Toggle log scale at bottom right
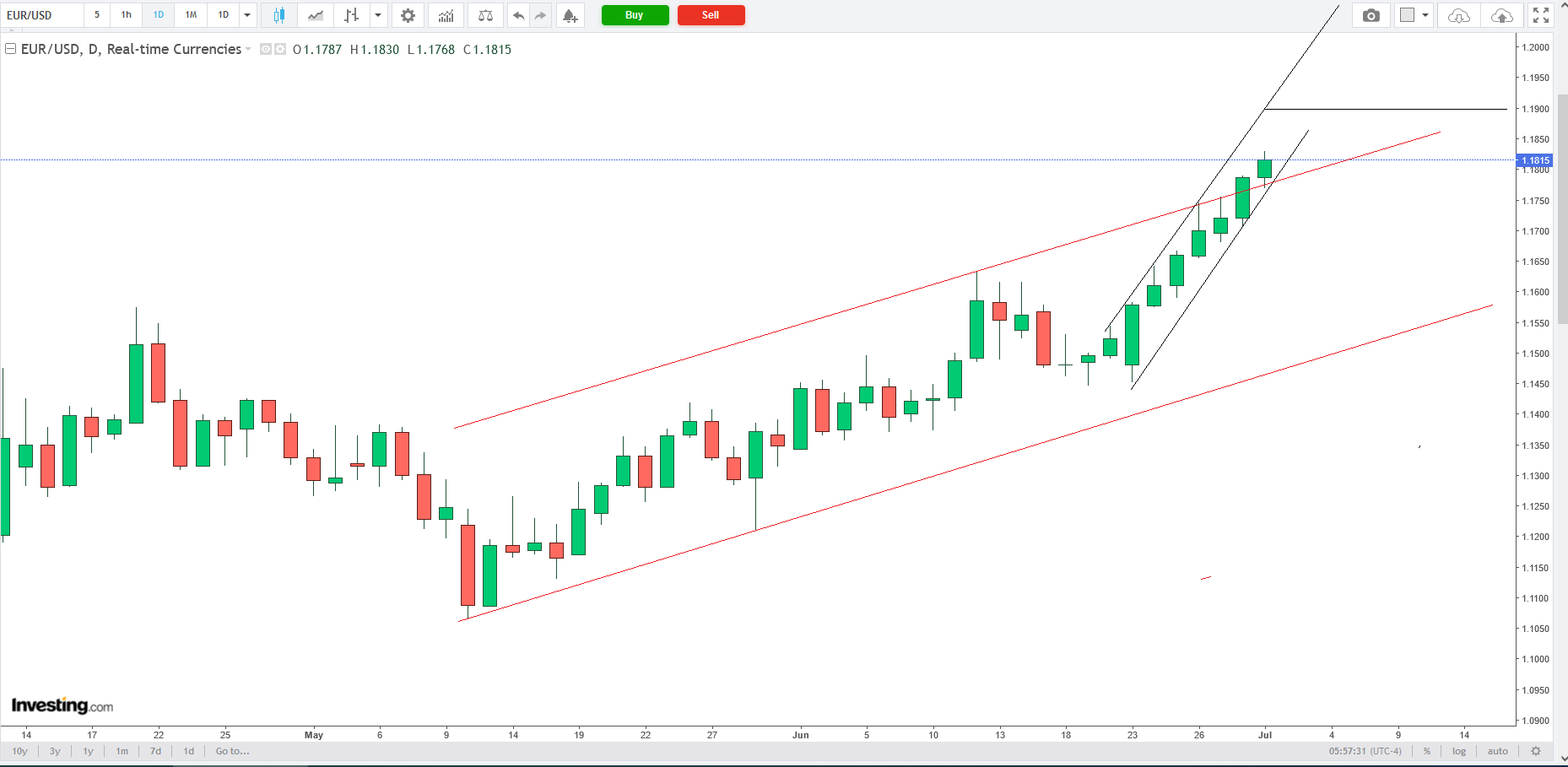 pos(1459,751)
